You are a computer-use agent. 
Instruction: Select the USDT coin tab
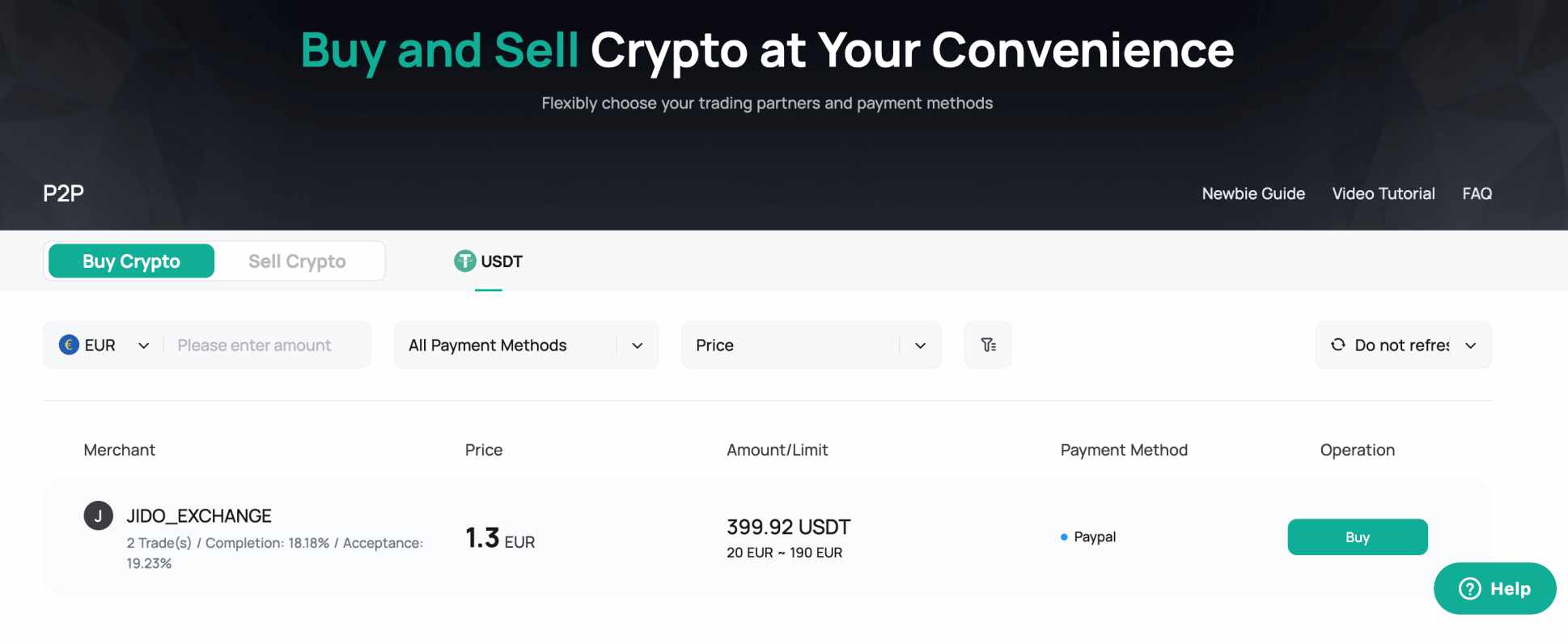coord(489,261)
